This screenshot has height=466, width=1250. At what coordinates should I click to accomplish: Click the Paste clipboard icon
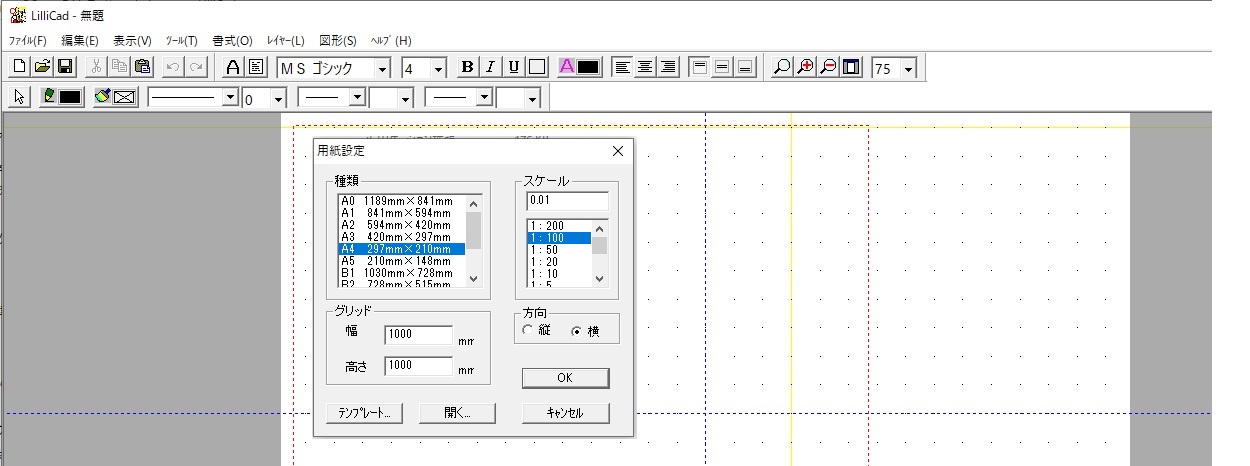point(141,67)
